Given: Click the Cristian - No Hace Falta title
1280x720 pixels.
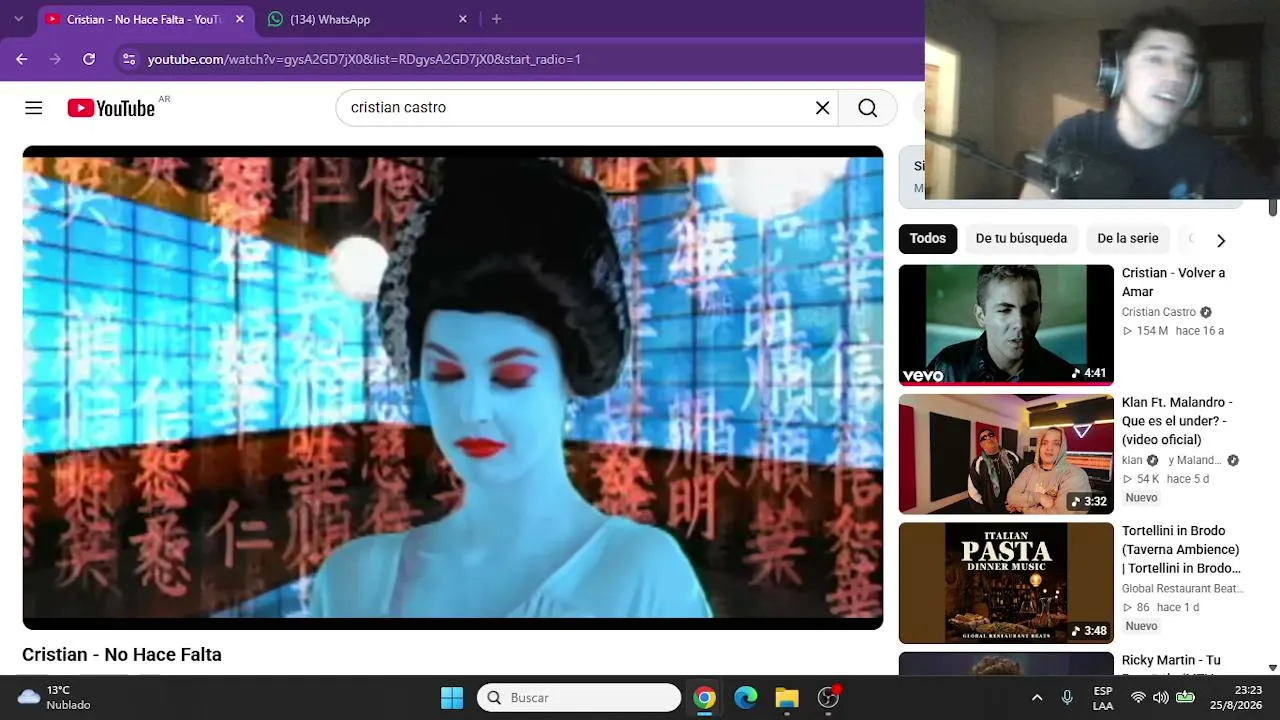Looking at the screenshot, I should point(122,655).
